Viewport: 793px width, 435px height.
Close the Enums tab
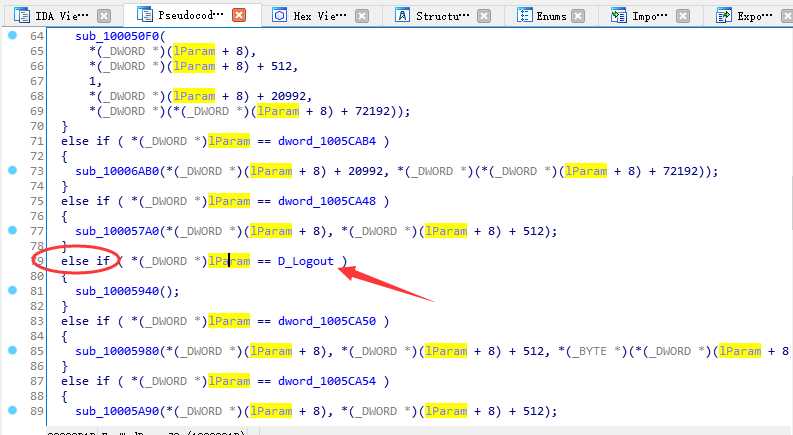578,16
